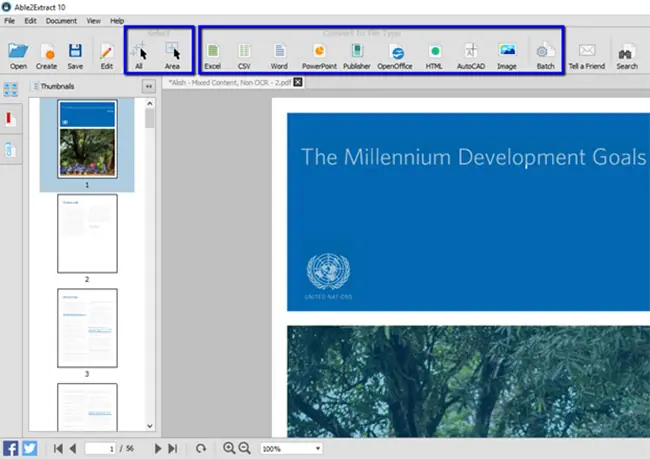
Task: Convert to AutoCAD format
Action: point(471,56)
